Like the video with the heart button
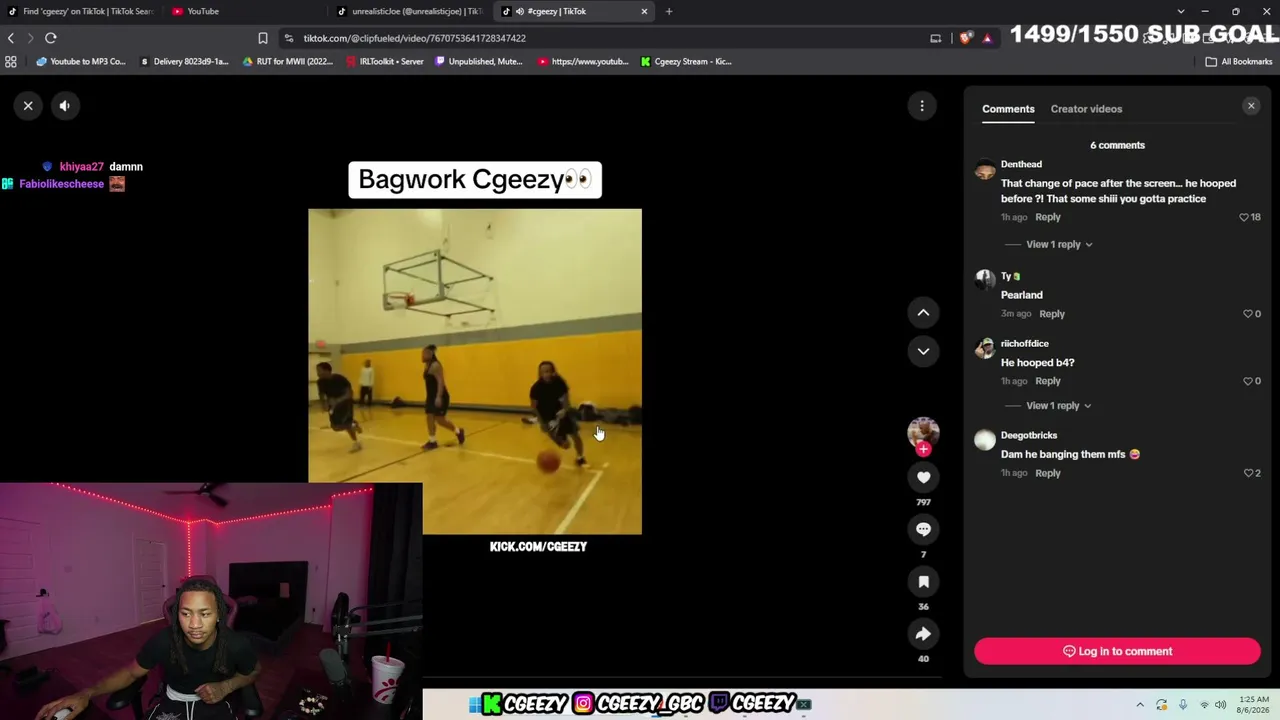The height and width of the screenshot is (720, 1280). coord(923,477)
